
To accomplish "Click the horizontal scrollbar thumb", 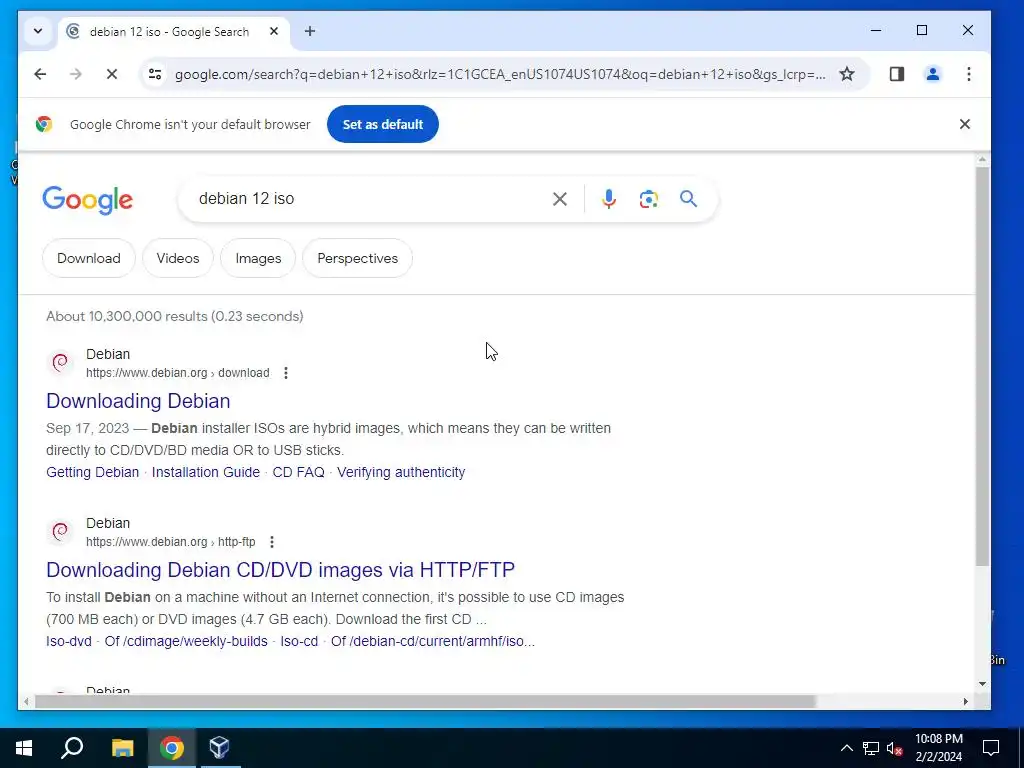I will [425, 701].
